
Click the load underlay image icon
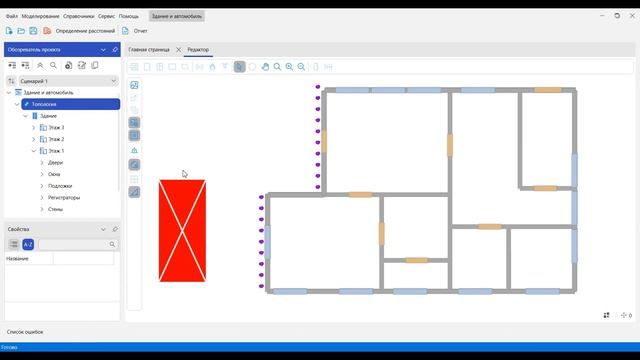tap(134, 85)
